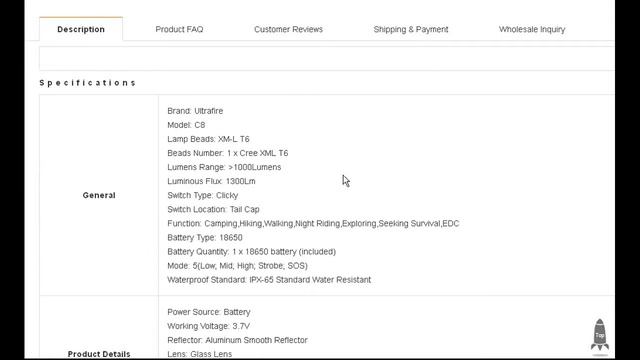Viewport: 640px width, 360px height.
Task: Click the Working Voltage: 3.7V line
Action: coord(208,326)
